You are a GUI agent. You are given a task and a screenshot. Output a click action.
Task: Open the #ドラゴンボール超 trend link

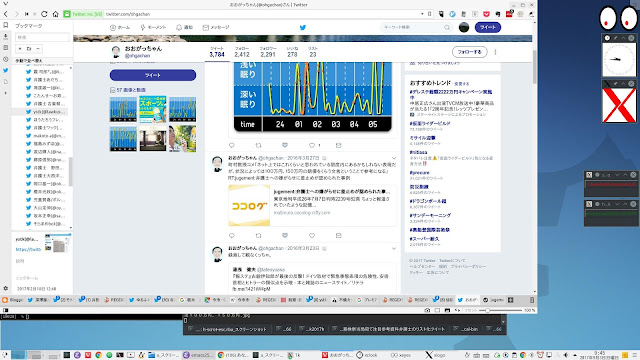pyautogui.click(x=428, y=201)
